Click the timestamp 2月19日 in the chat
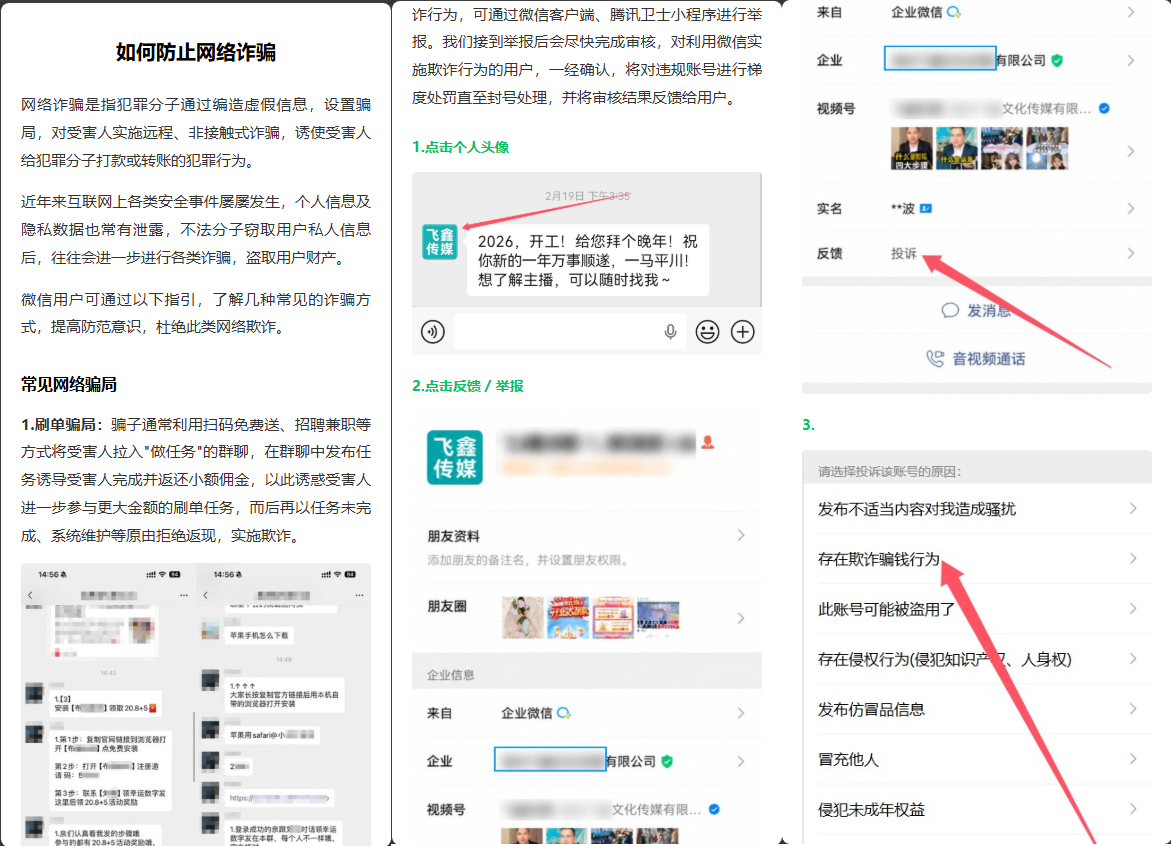The width and height of the screenshot is (1171, 846). tap(588, 196)
